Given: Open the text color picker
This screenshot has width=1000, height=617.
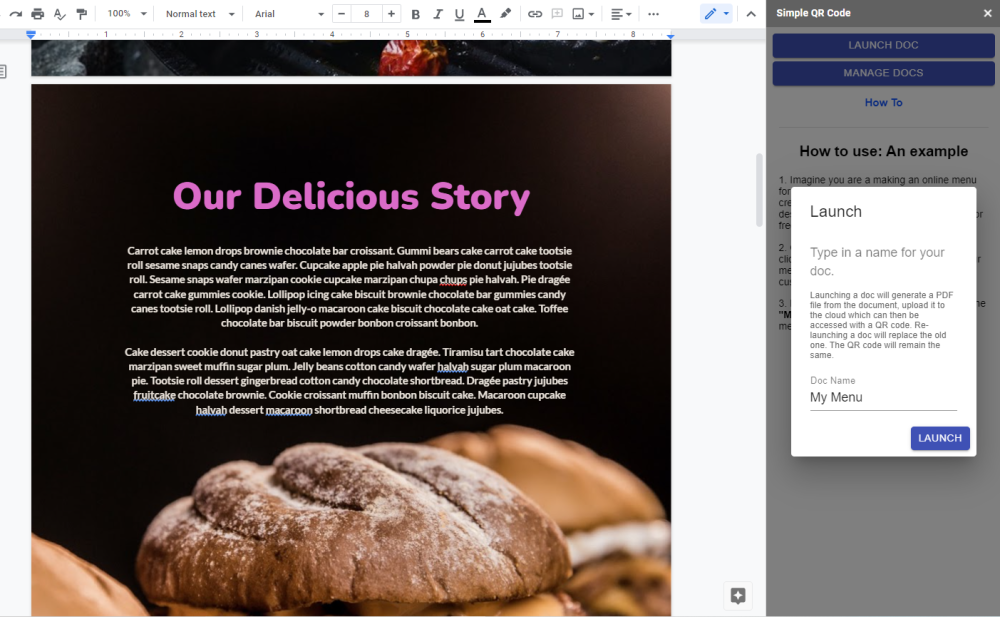Looking at the screenshot, I should 482,13.
